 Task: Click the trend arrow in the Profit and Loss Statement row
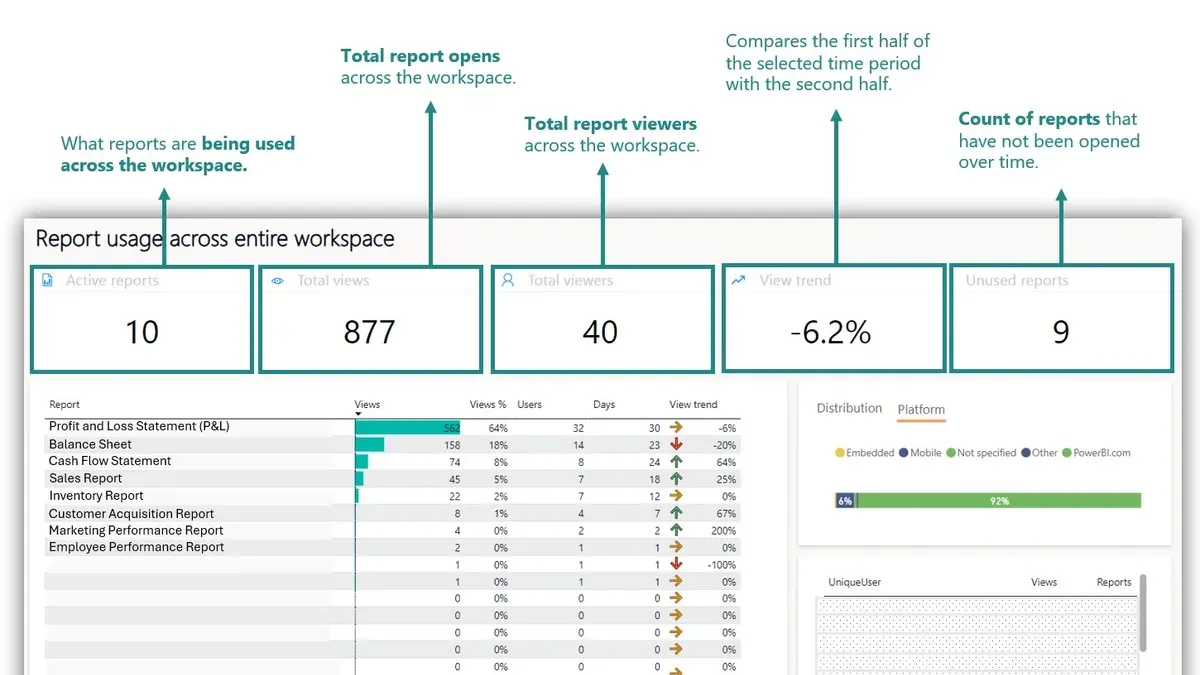tap(676, 427)
